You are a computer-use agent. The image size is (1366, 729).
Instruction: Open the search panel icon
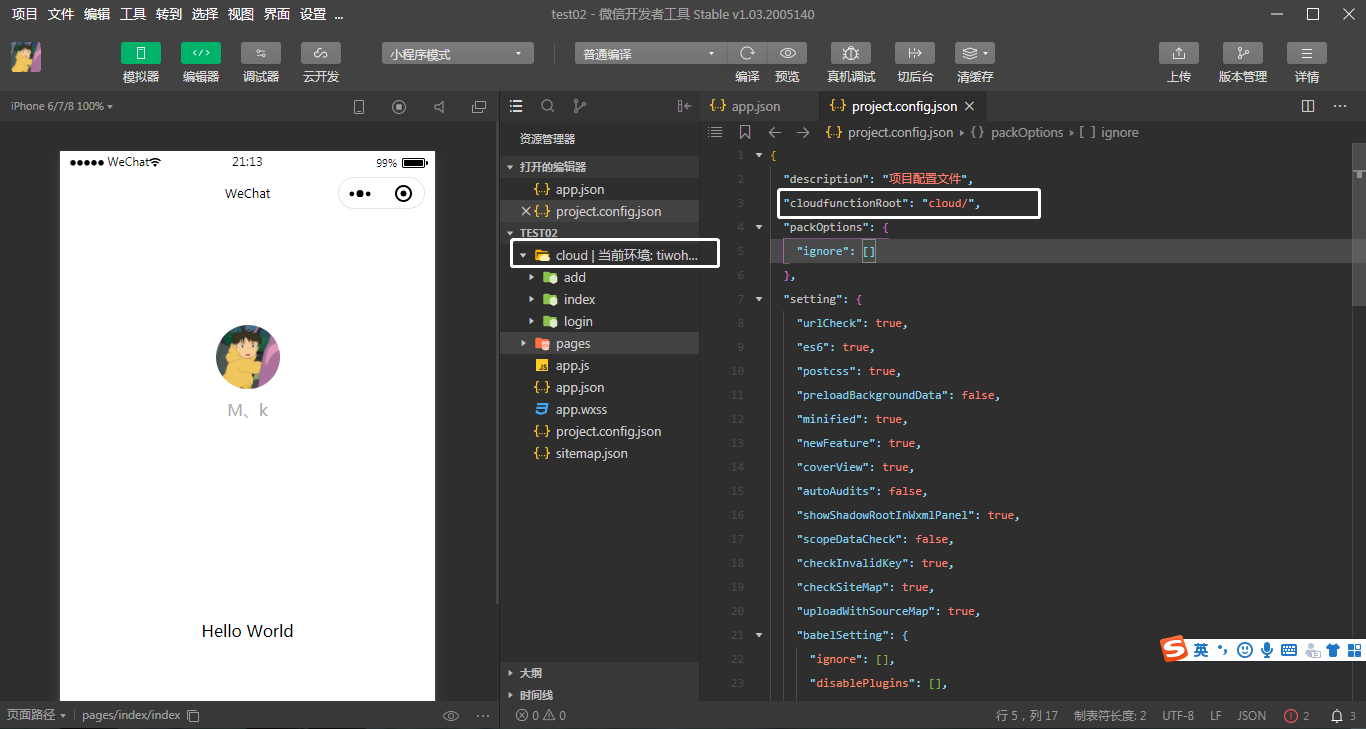548,106
